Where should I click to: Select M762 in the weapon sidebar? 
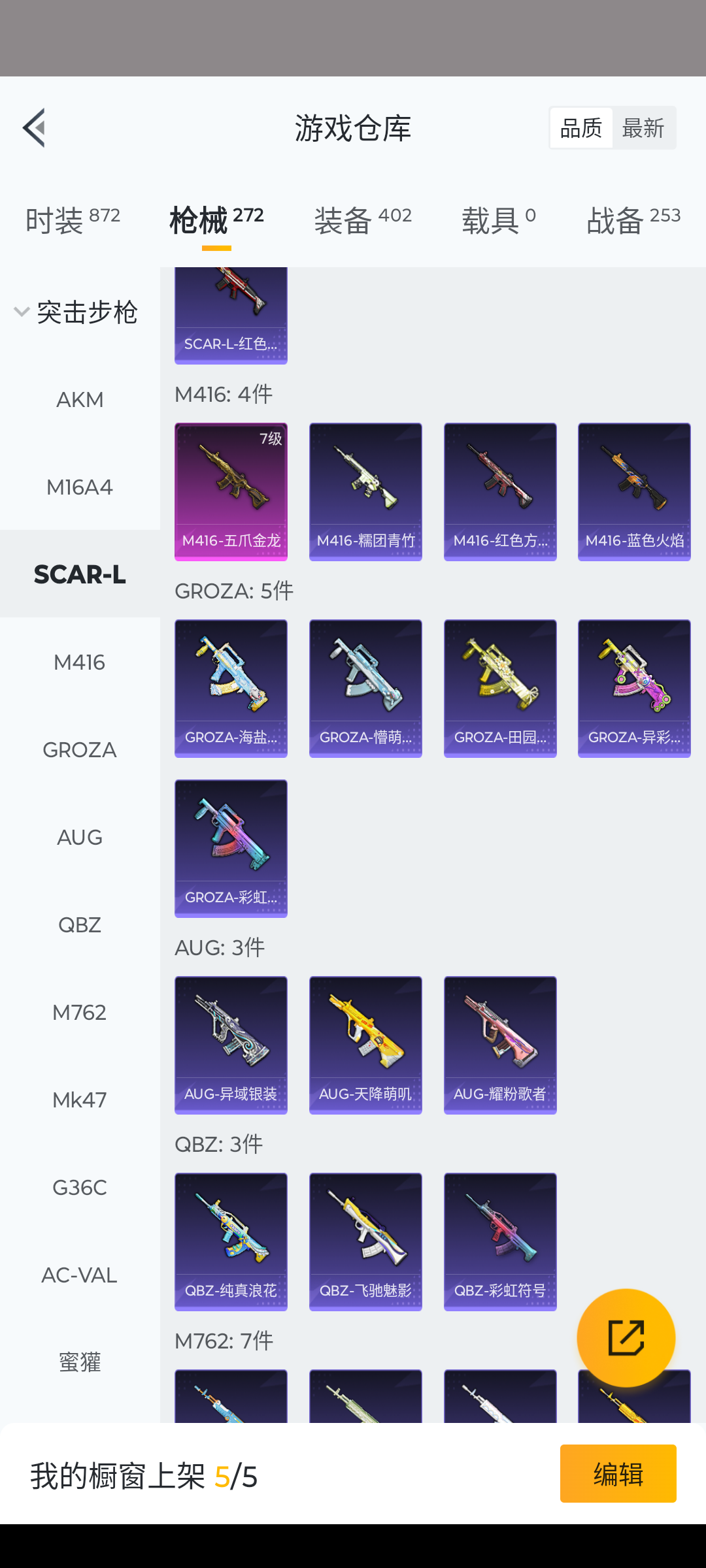pyautogui.click(x=80, y=1012)
